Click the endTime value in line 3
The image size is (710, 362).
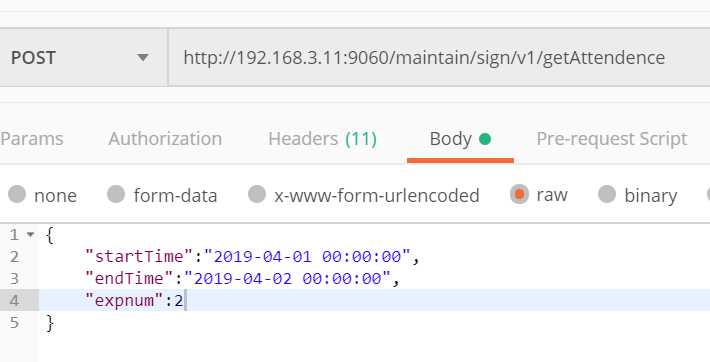288,278
